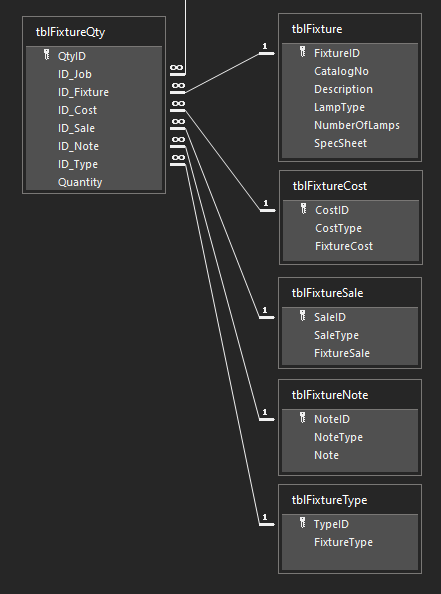Select the FixtureCost field

(351, 246)
